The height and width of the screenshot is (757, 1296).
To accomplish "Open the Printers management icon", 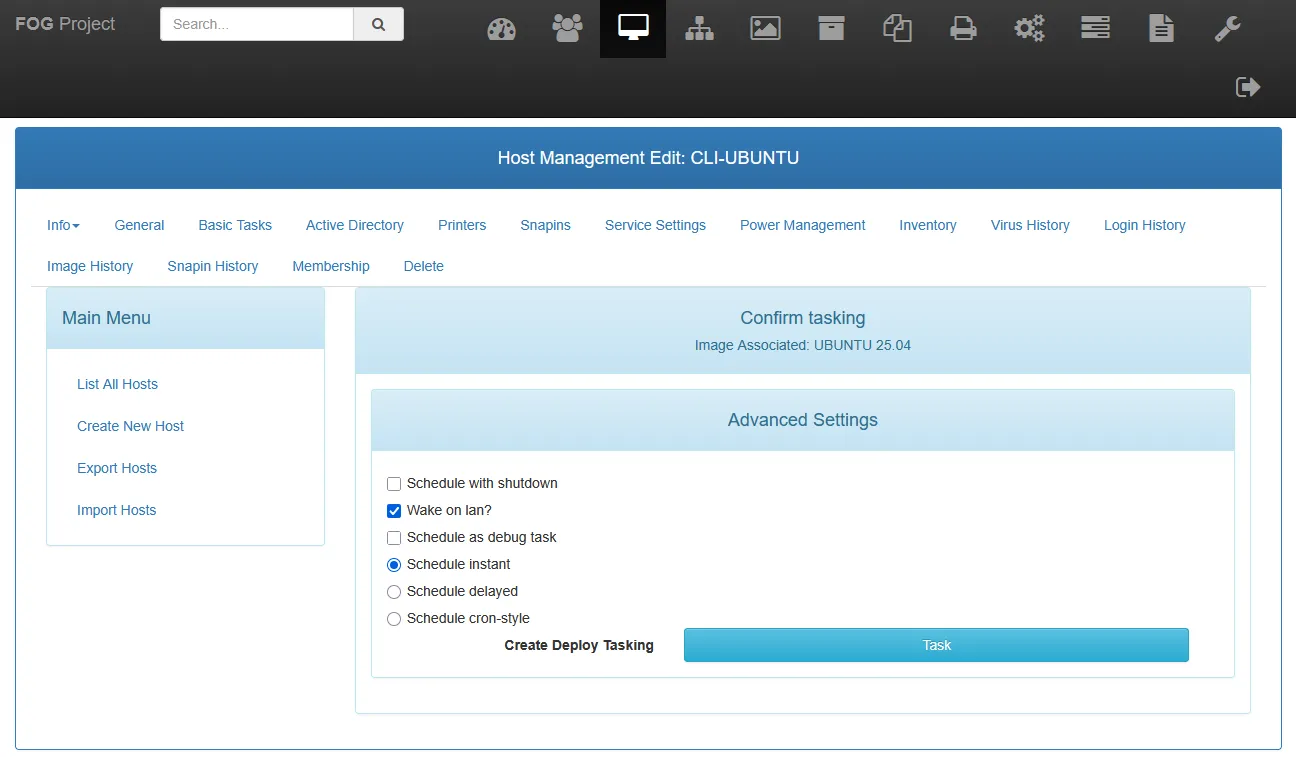I will click(x=963, y=29).
